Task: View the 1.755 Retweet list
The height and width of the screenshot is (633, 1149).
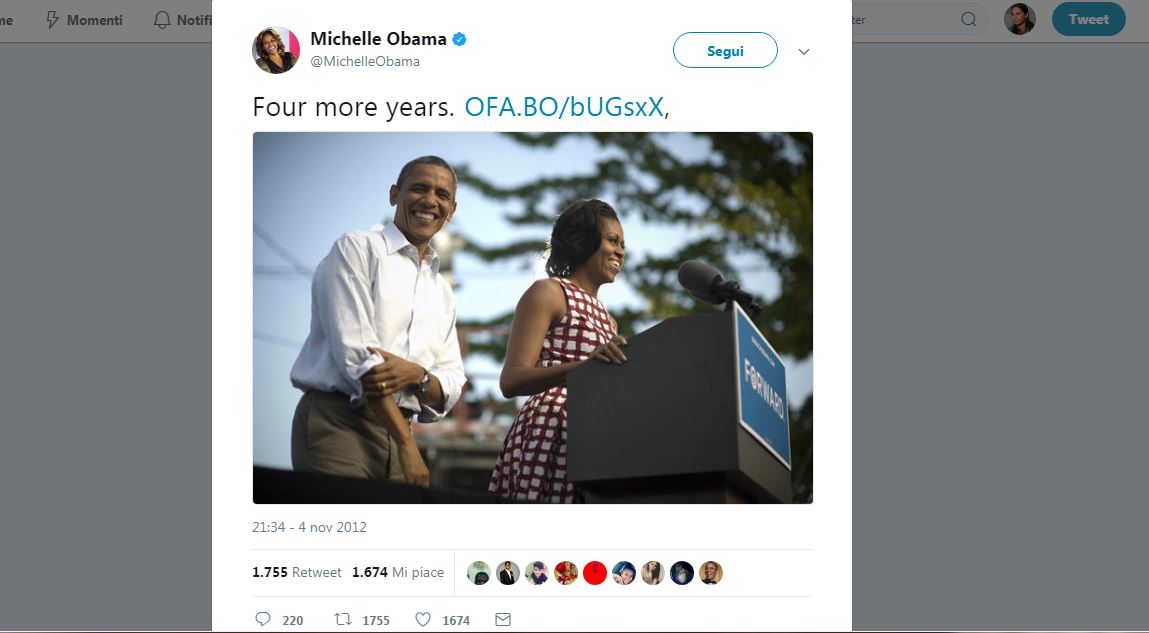Action: point(297,573)
